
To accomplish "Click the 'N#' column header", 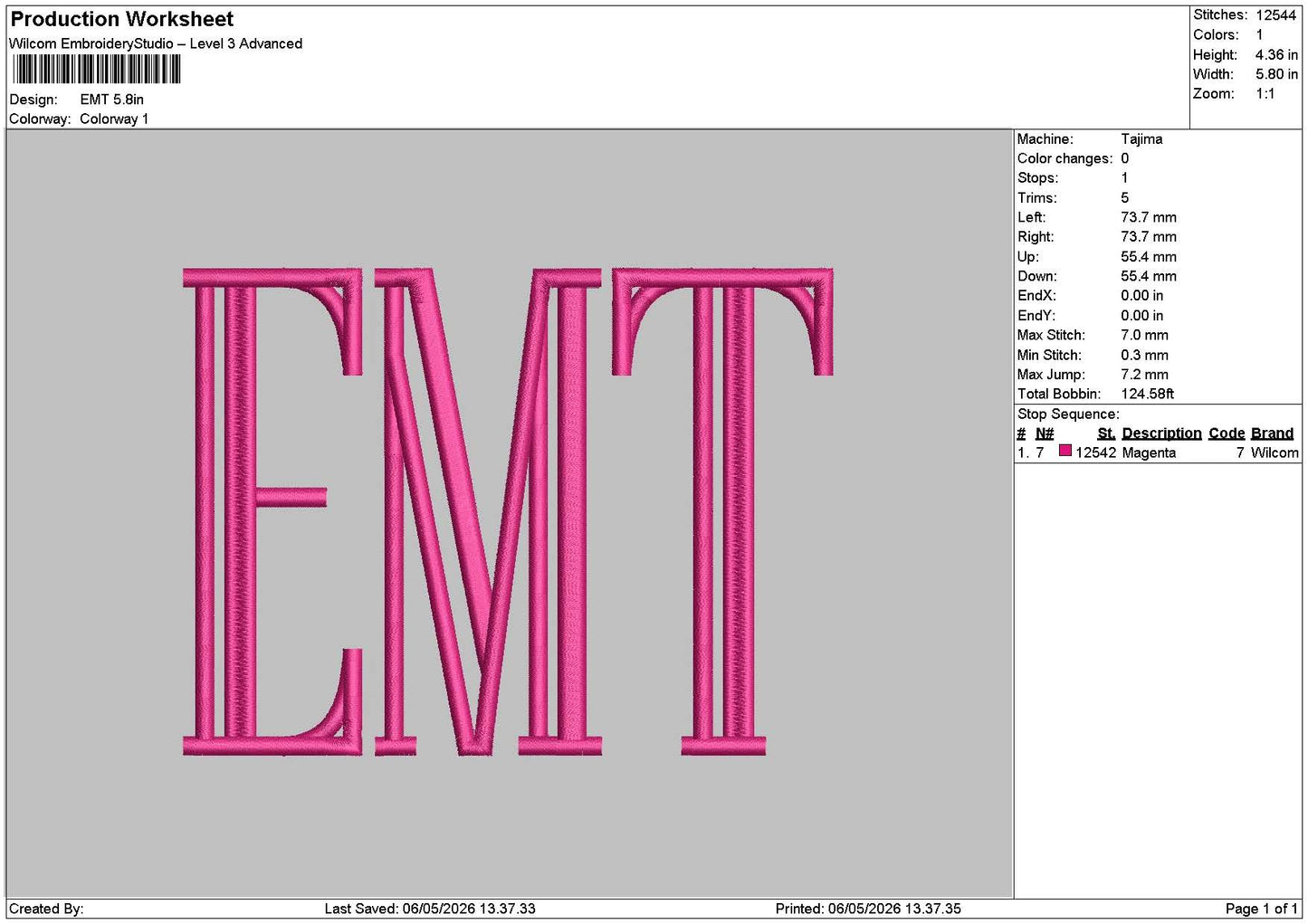I will pos(1045,433).
